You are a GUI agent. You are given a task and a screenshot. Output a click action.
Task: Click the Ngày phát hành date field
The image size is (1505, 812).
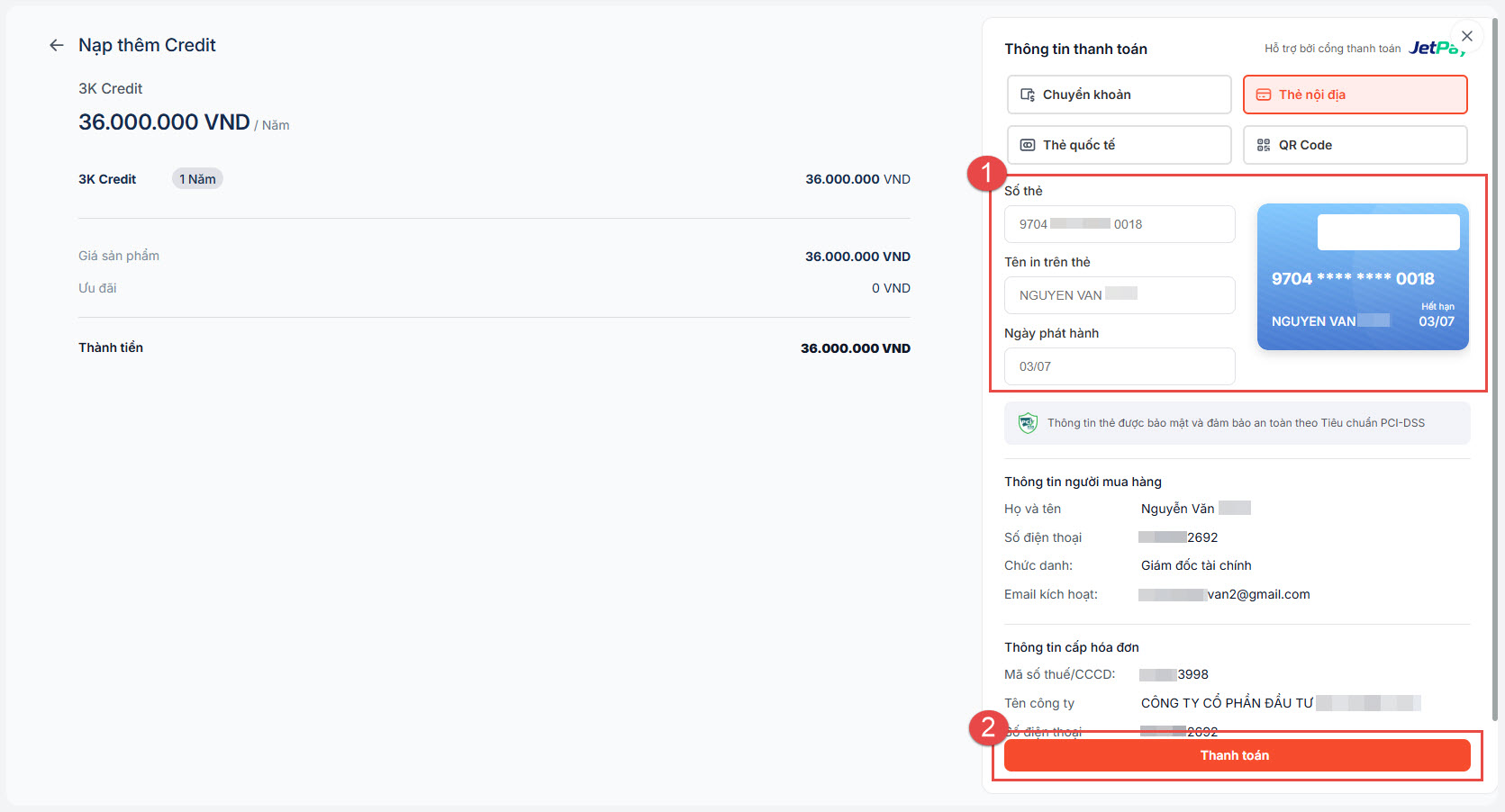tap(1119, 366)
